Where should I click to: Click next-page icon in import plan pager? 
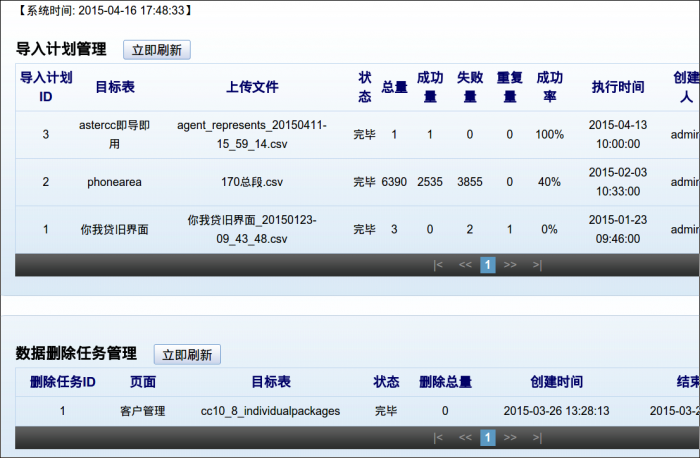(x=510, y=265)
